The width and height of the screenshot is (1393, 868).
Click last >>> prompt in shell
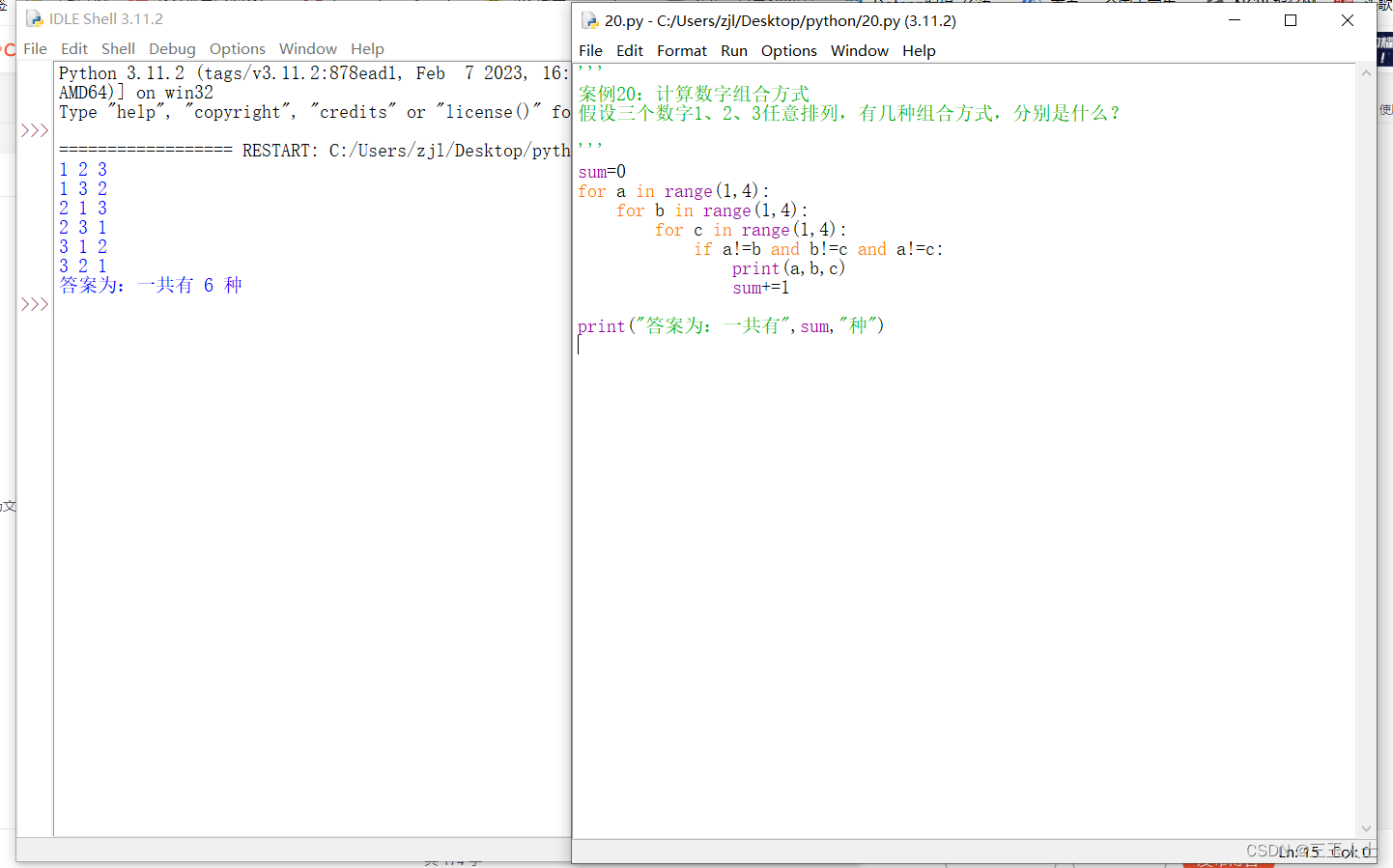35,304
